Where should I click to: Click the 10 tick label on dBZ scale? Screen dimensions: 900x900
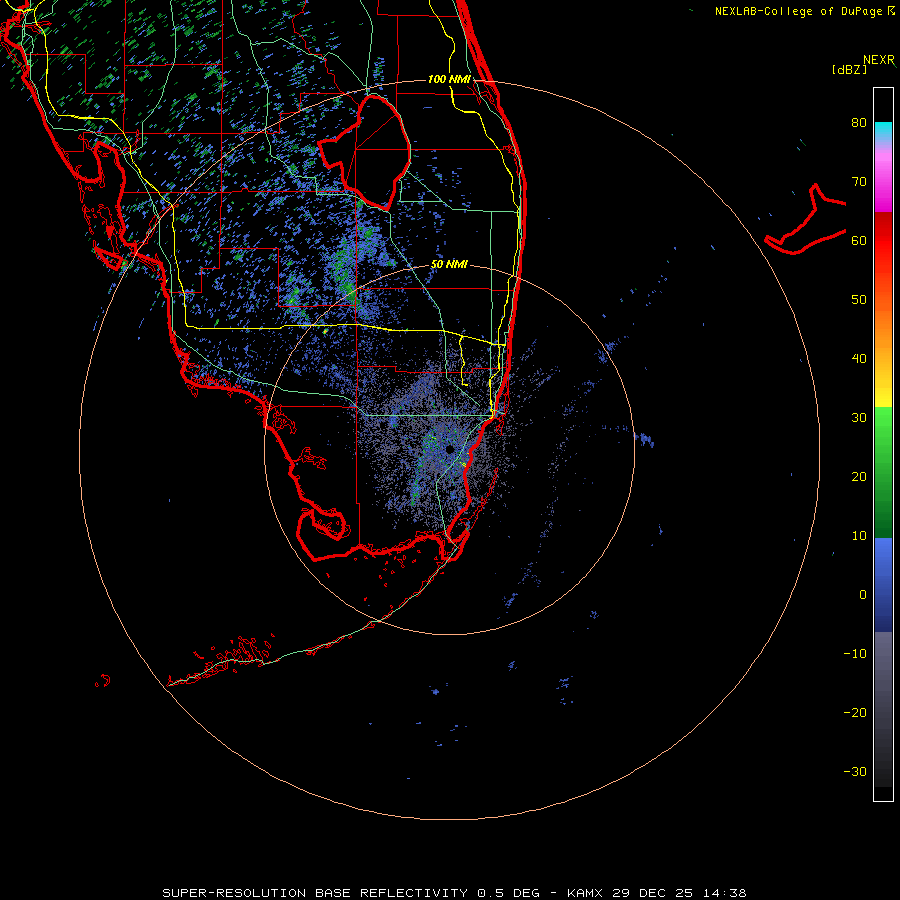(x=859, y=536)
